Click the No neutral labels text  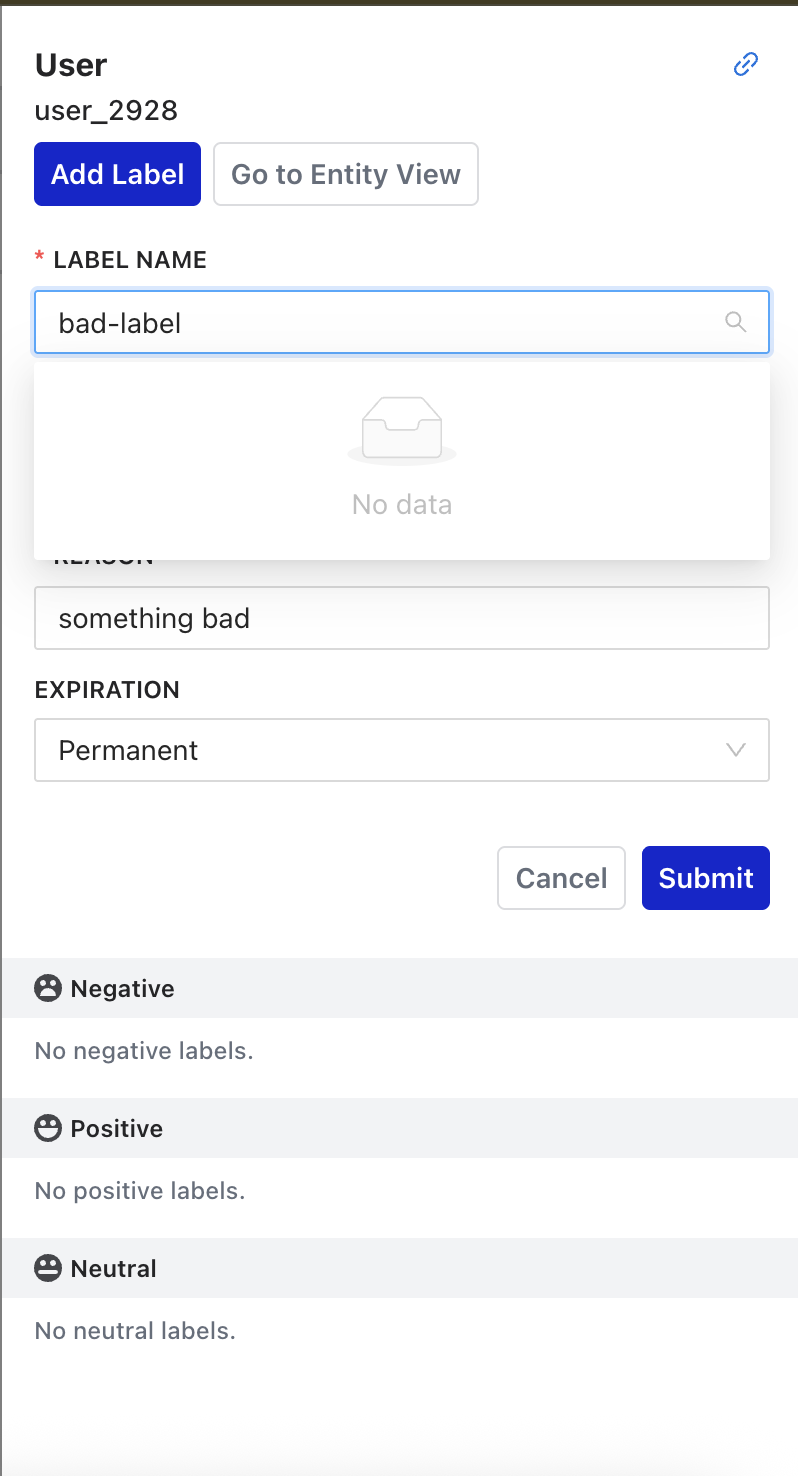click(x=134, y=1330)
